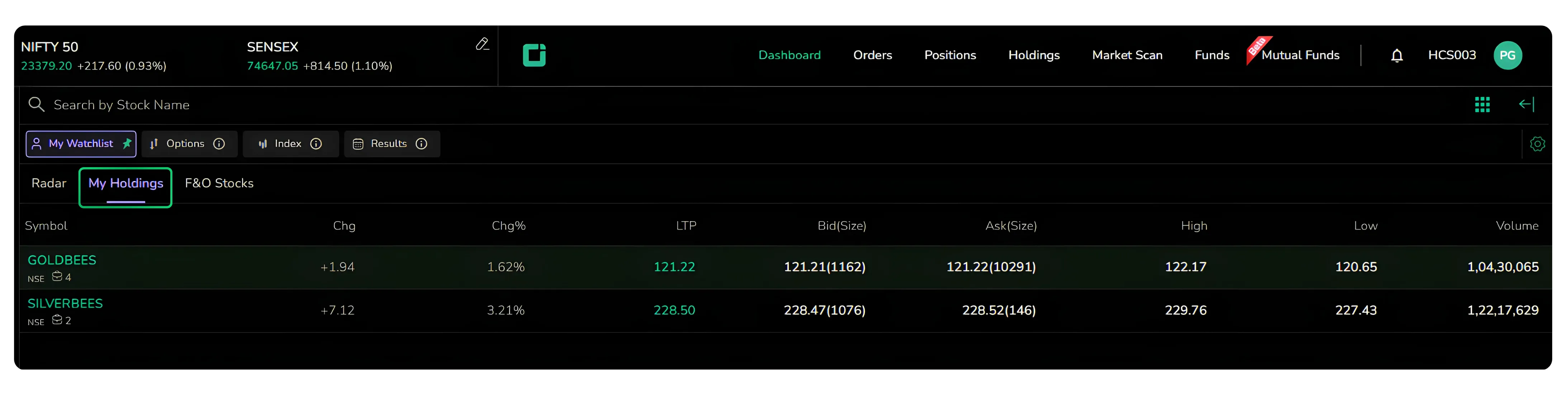The image size is (1568, 396).
Task: Click GOLDBEES ask 121.22(10291)
Action: tap(990, 267)
